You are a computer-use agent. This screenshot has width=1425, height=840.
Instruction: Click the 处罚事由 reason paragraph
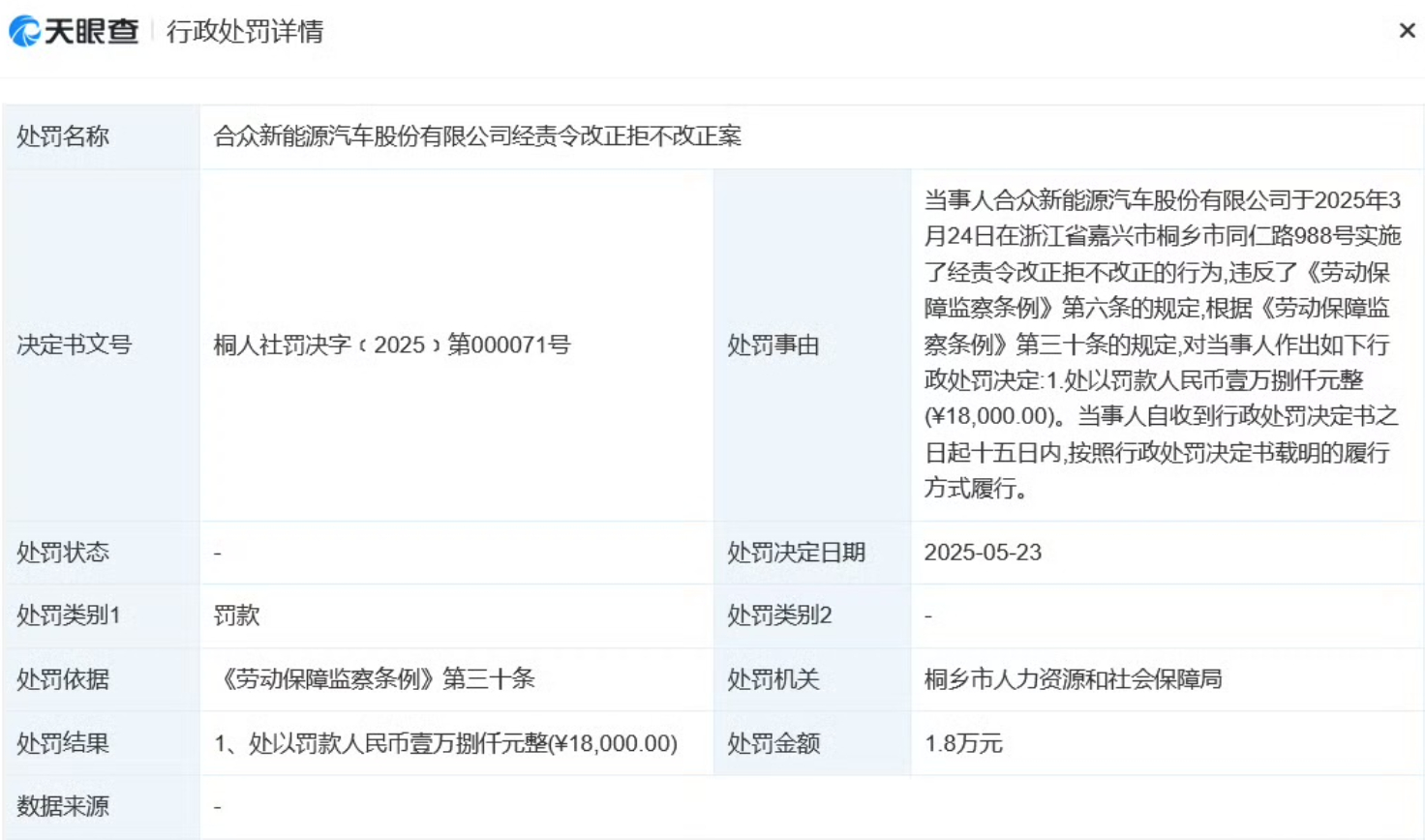click(1163, 345)
